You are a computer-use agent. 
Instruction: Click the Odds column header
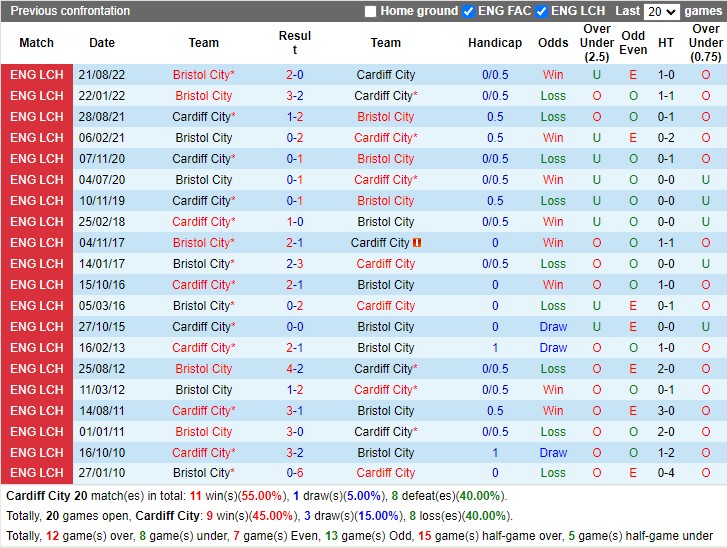553,43
